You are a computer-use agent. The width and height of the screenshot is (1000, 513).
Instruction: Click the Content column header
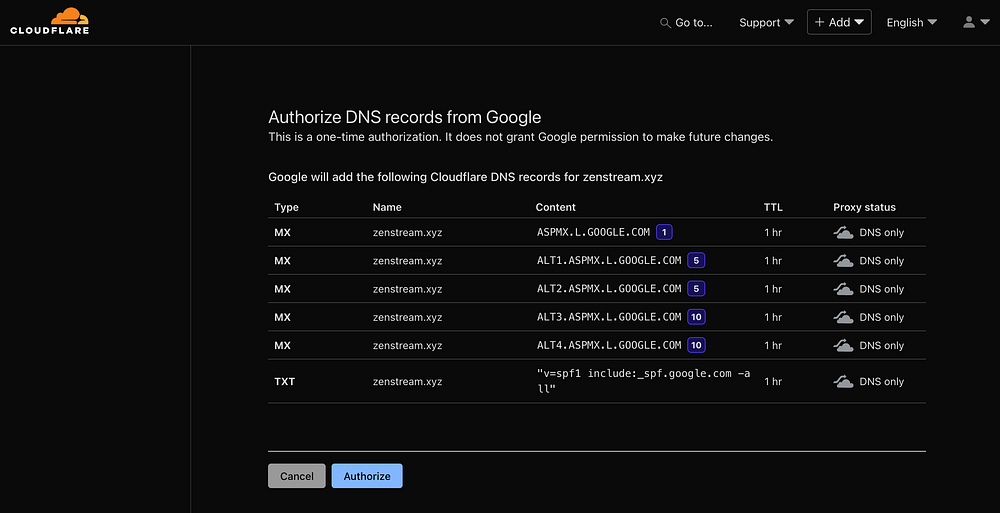(x=556, y=207)
